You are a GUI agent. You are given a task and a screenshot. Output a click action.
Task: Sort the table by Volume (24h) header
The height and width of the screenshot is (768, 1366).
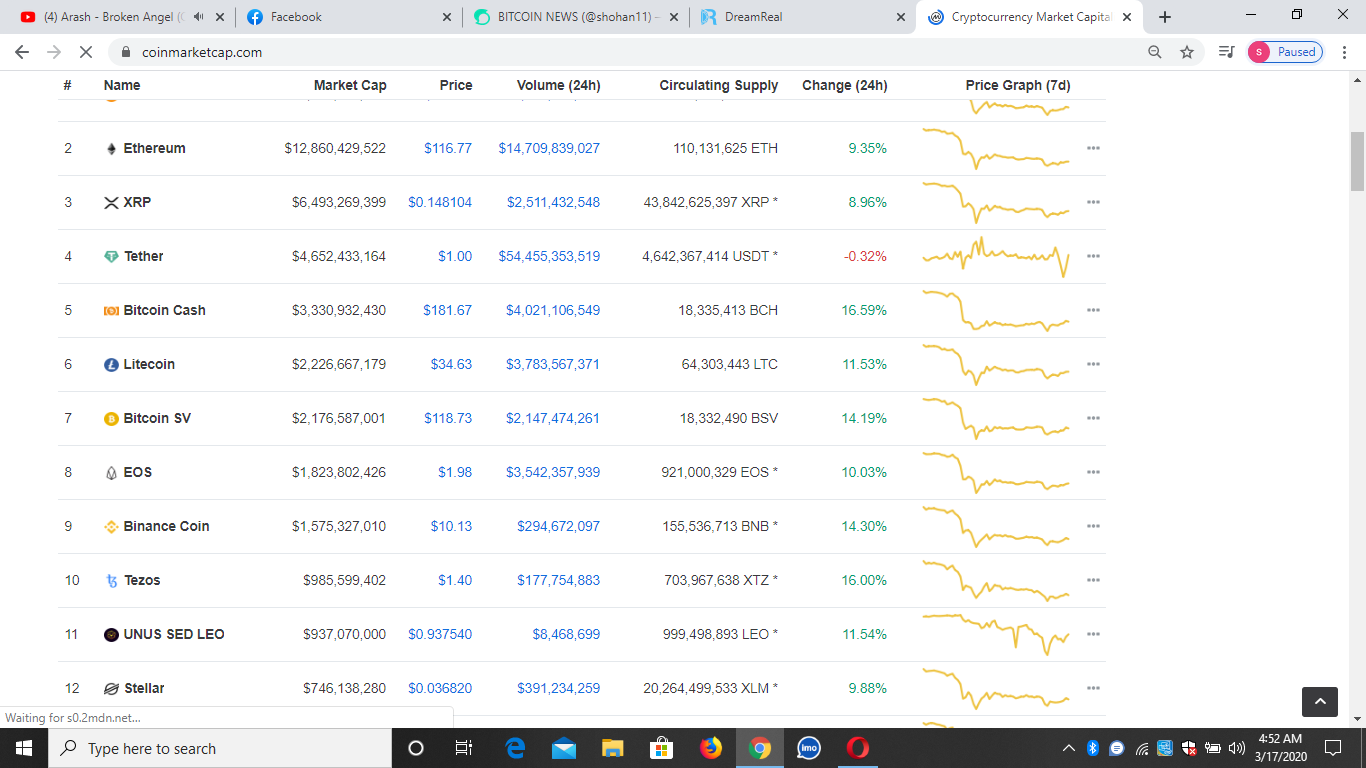click(x=559, y=85)
